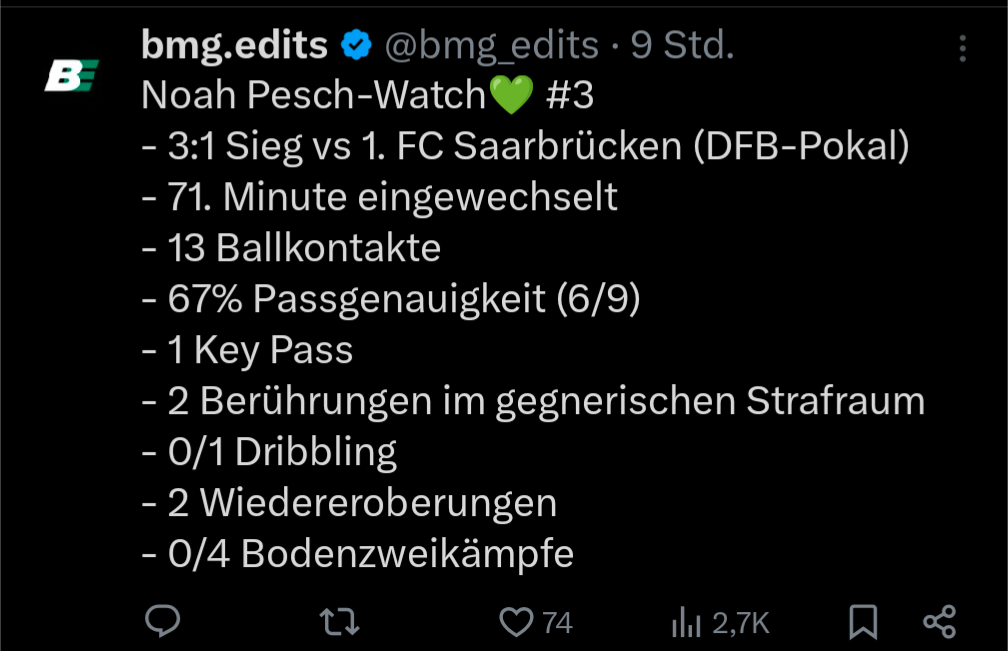This screenshot has height=651, width=1008.
Task: Click the share icon
Action: [940, 622]
